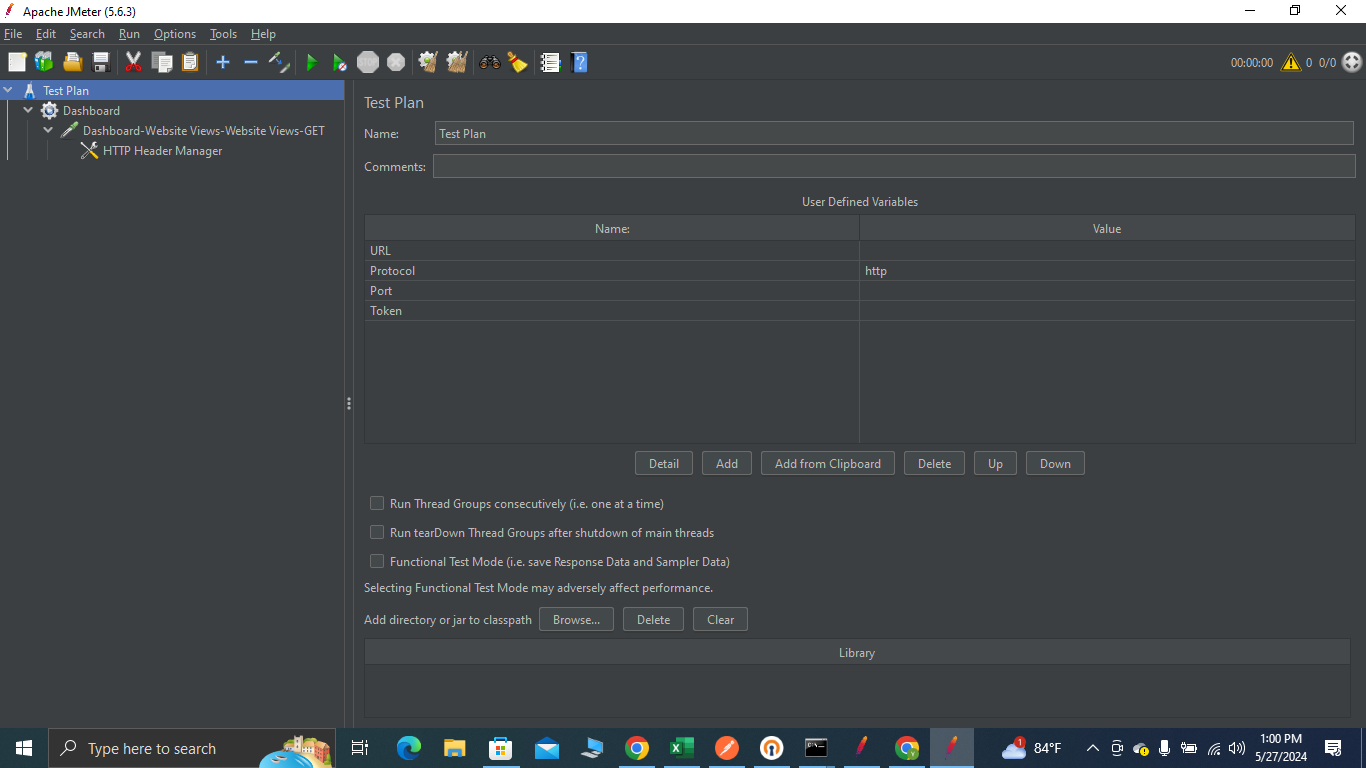Open Microsoft Edge from the taskbar
The image size is (1366, 768).
coord(408,748)
